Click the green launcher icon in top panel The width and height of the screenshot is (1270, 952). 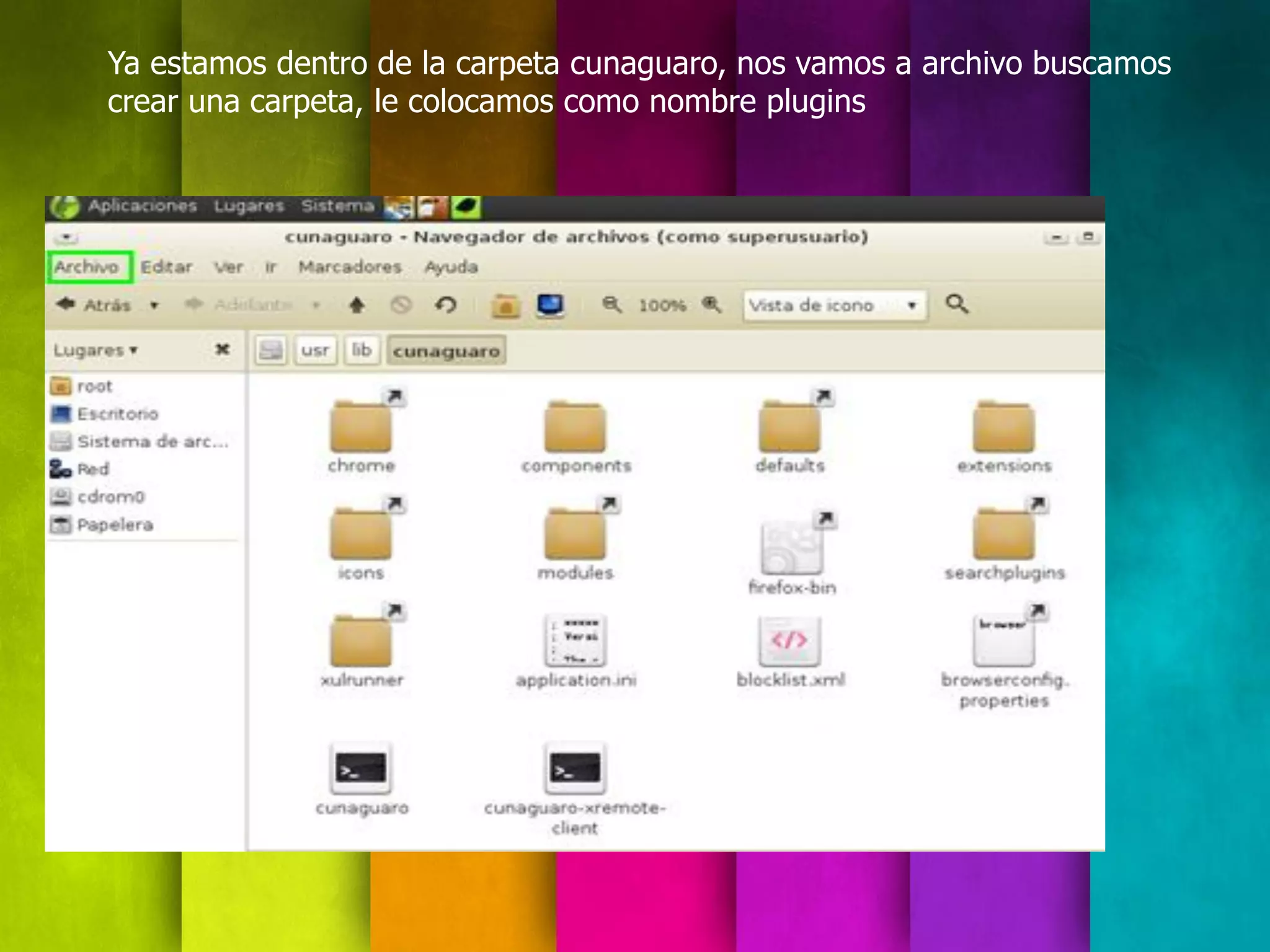tap(466, 208)
